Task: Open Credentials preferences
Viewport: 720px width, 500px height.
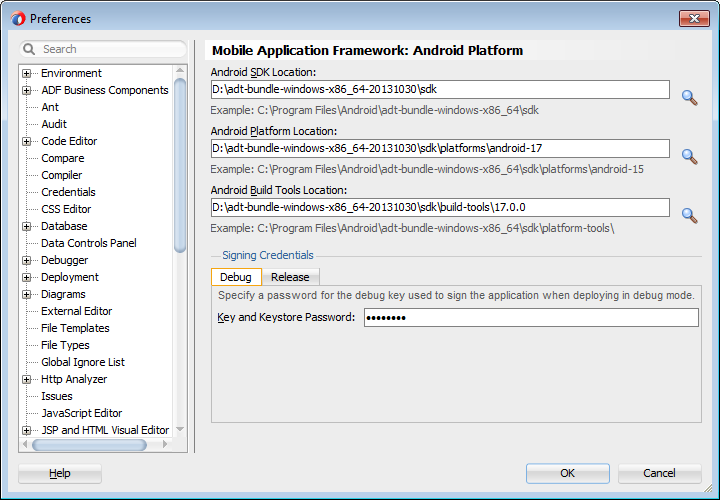Action: [x=68, y=192]
